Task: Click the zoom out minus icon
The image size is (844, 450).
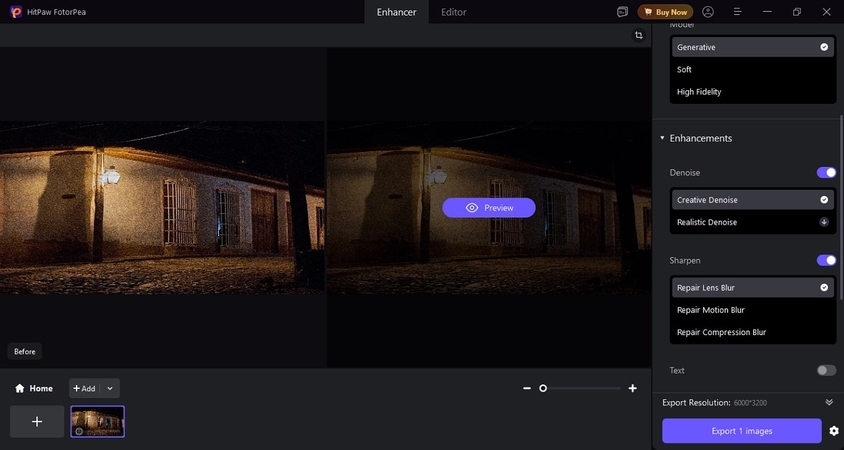Action: (527, 388)
